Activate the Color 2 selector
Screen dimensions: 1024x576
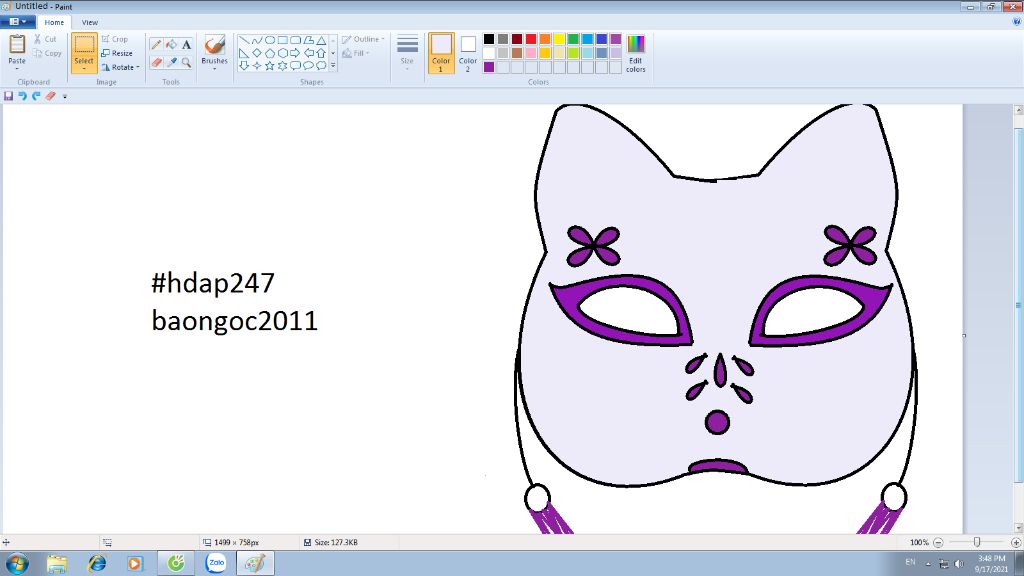point(468,54)
